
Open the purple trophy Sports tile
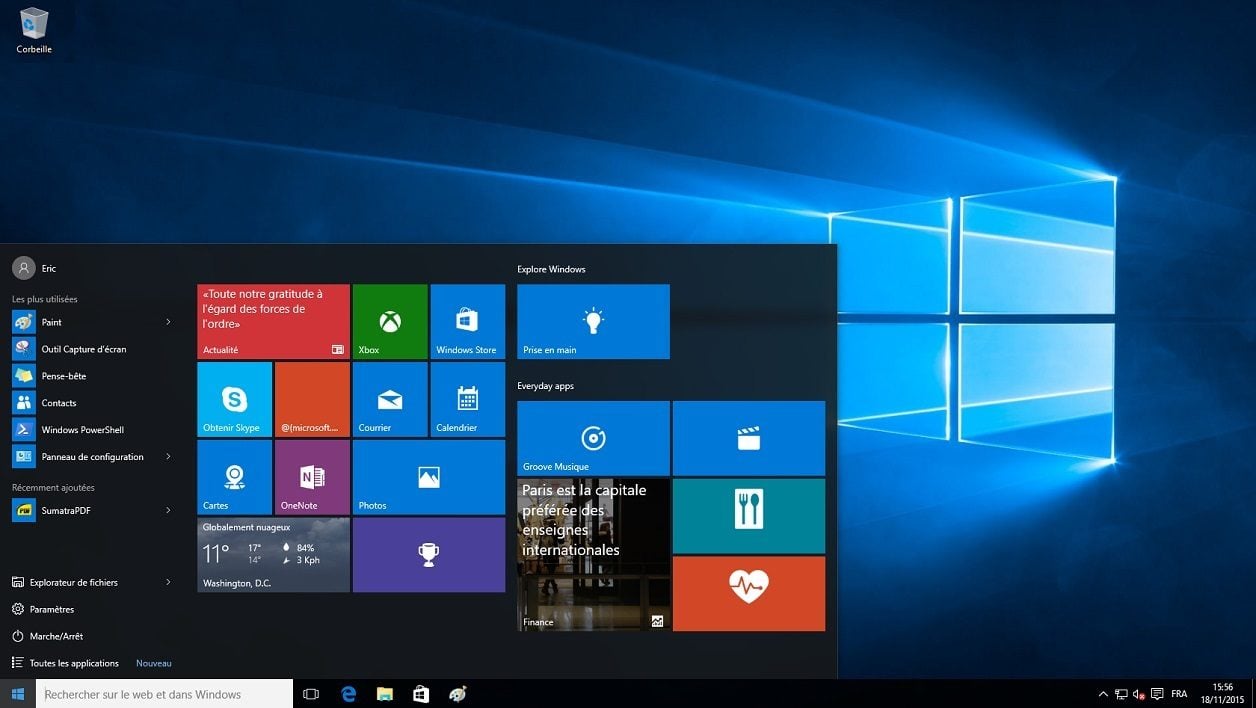click(x=429, y=555)
